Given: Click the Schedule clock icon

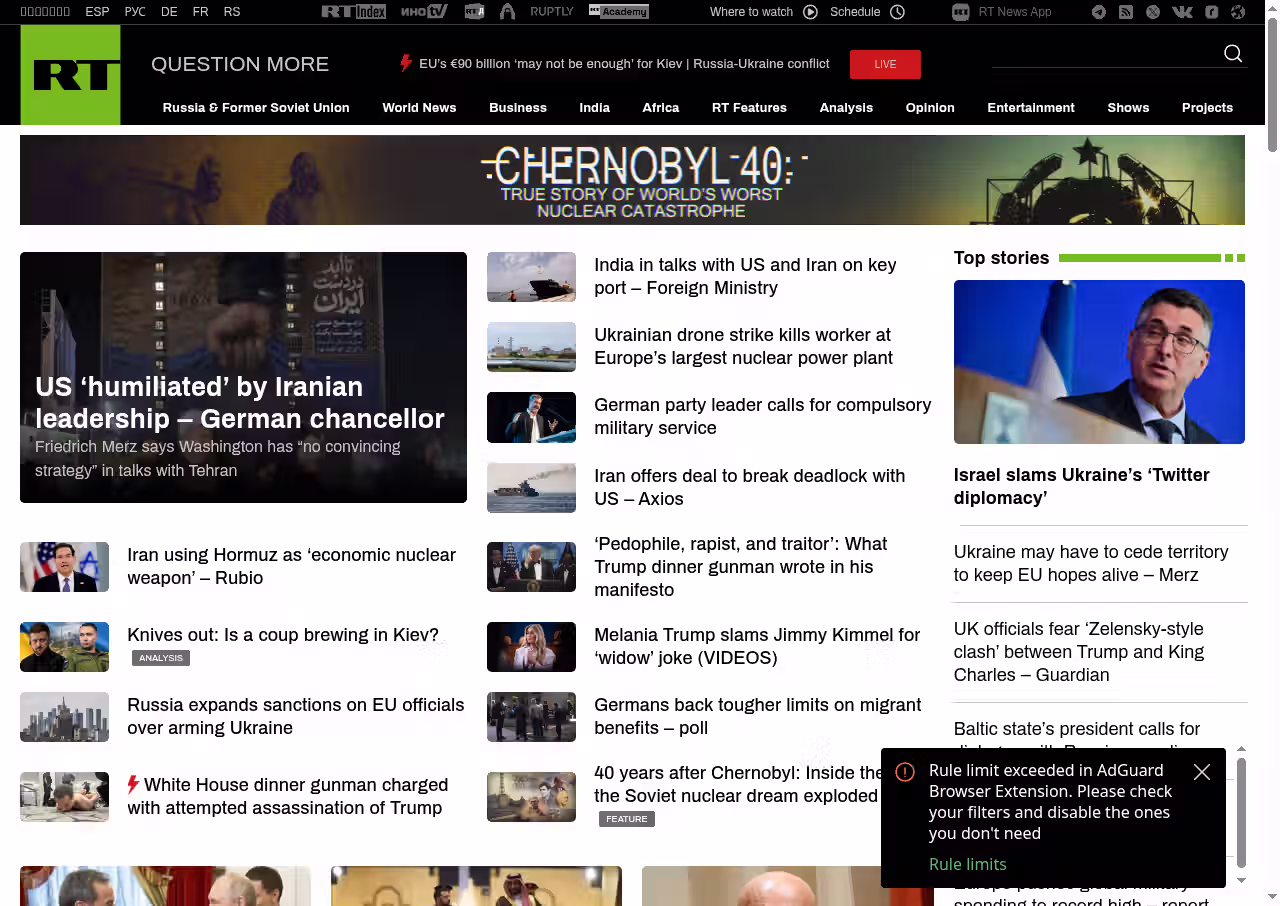Looking at the screenshot, I should click(x=897, y=12).
